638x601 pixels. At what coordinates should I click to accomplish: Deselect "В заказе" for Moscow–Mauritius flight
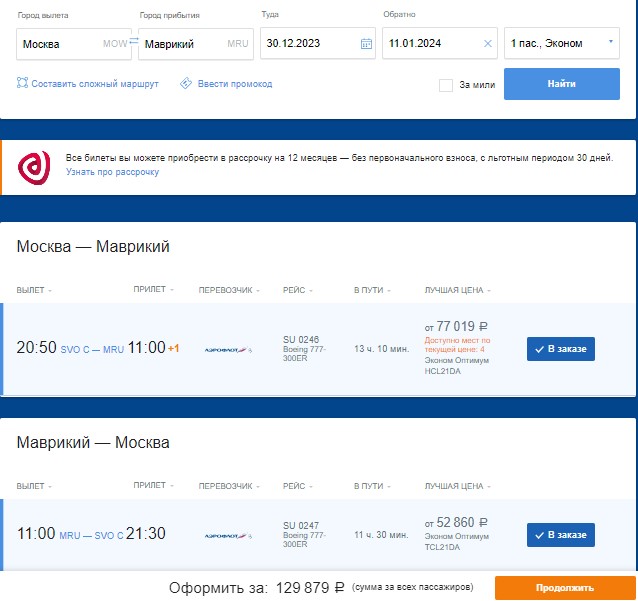[561, 349]
